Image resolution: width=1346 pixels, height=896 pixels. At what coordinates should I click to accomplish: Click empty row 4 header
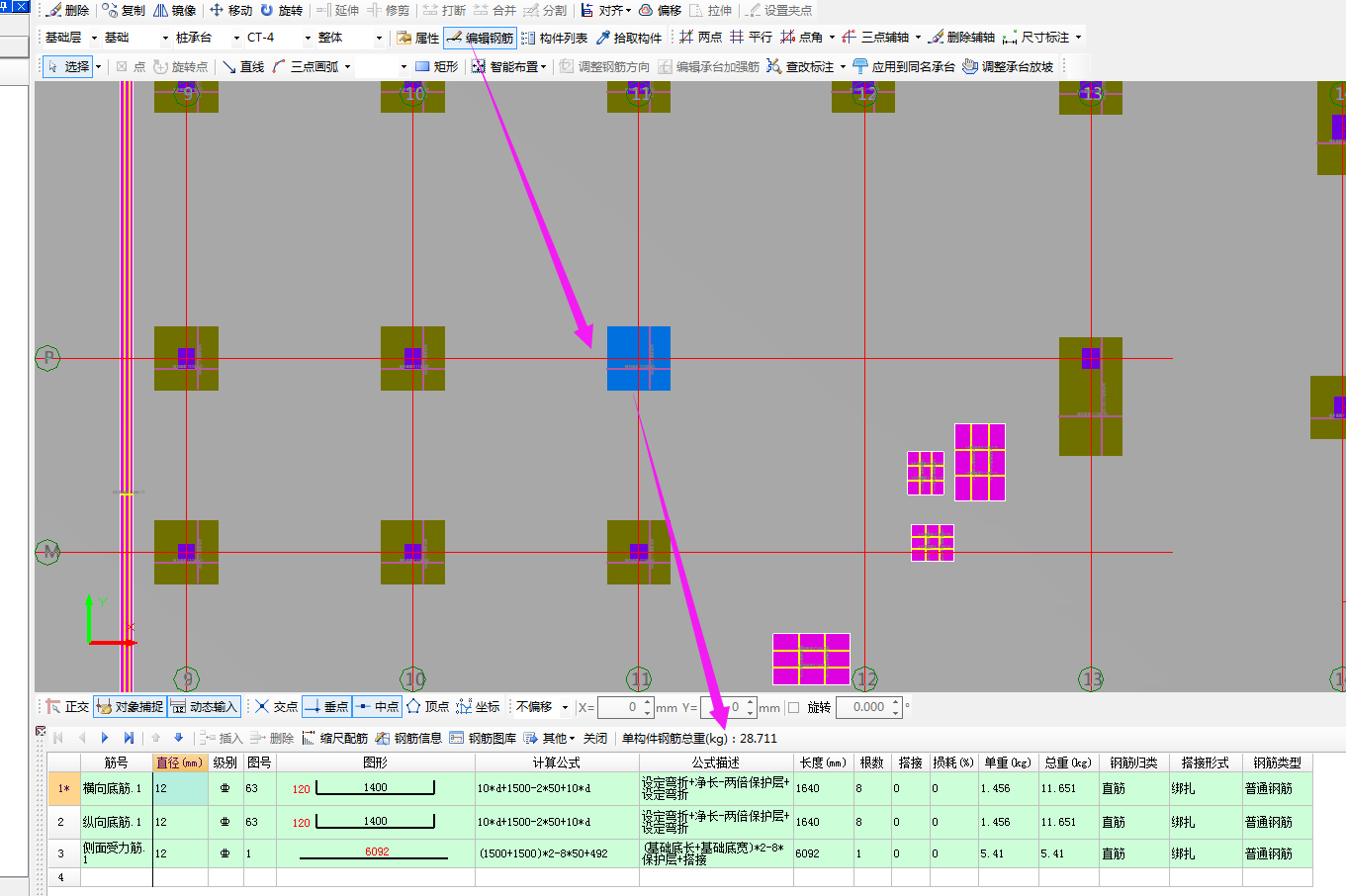[63, 876]
